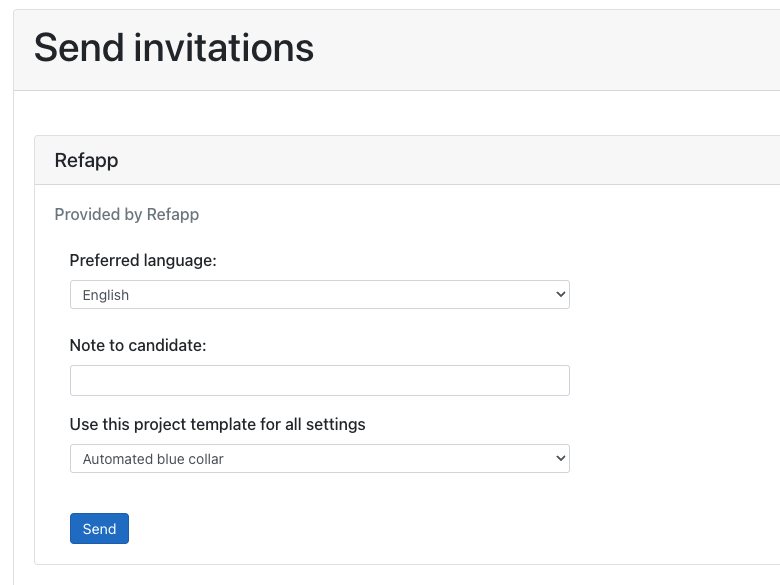Click the 'Send invitations' page heading
Screen dimensions: 780x585
(174, 48)
